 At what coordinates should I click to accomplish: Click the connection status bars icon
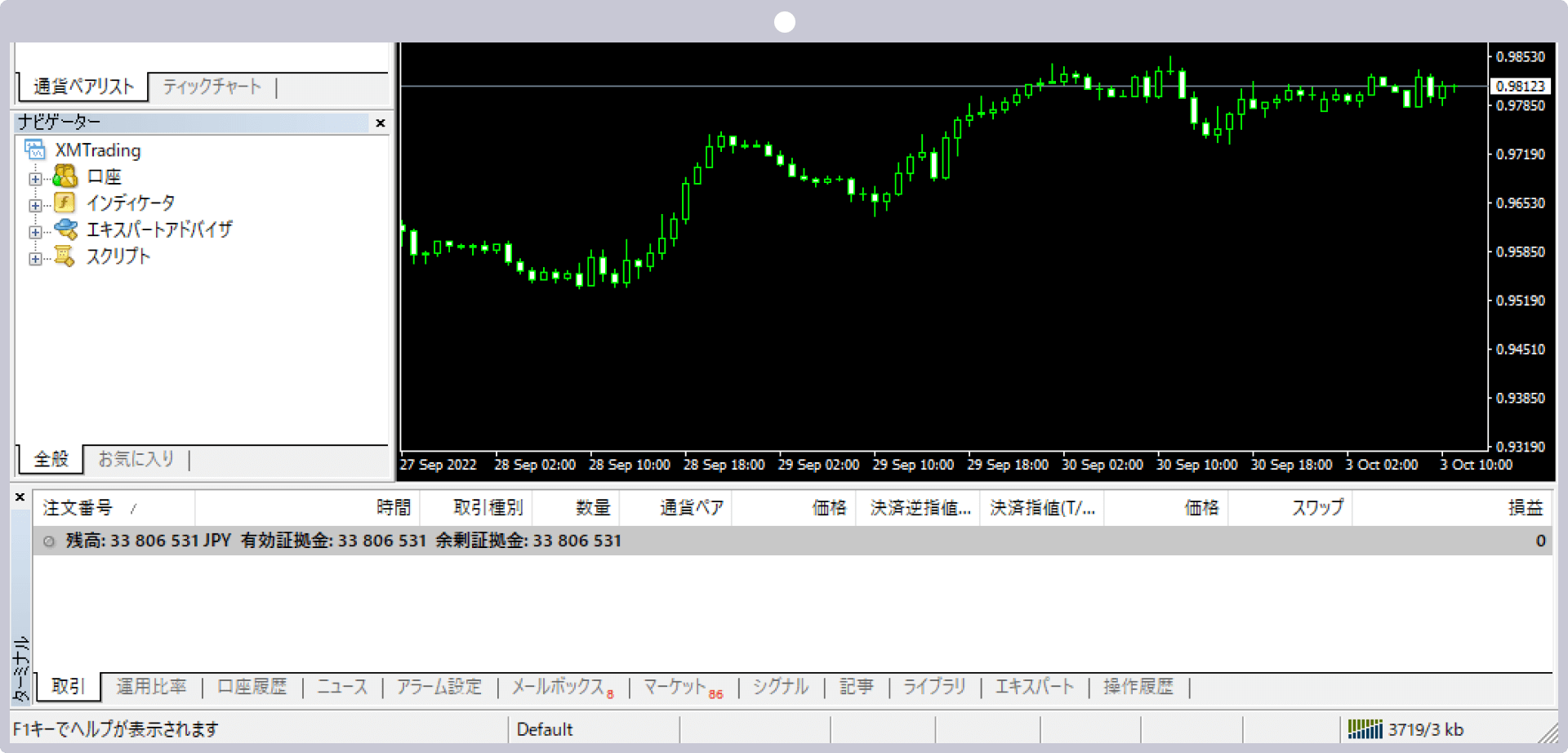coord(1365,728)
